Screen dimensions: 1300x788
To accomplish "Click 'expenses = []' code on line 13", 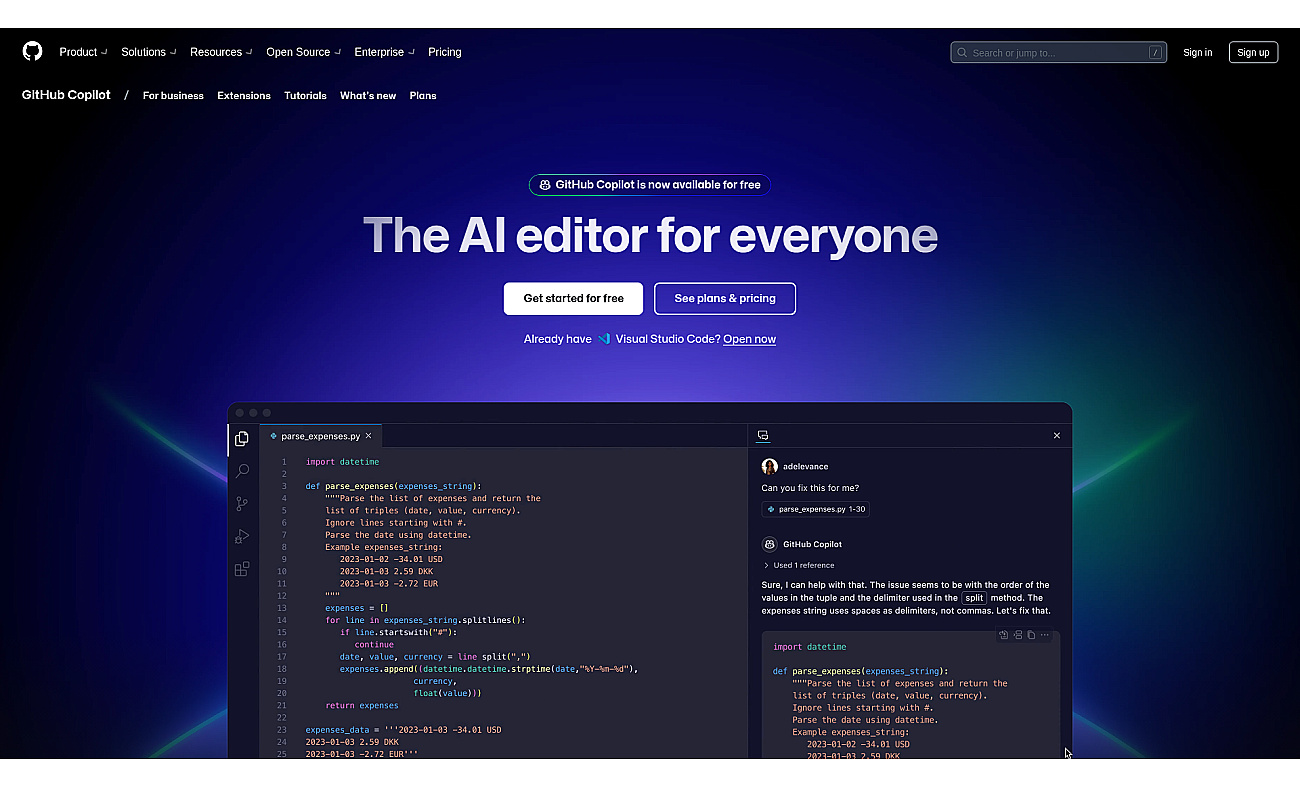I will point(356,608).
